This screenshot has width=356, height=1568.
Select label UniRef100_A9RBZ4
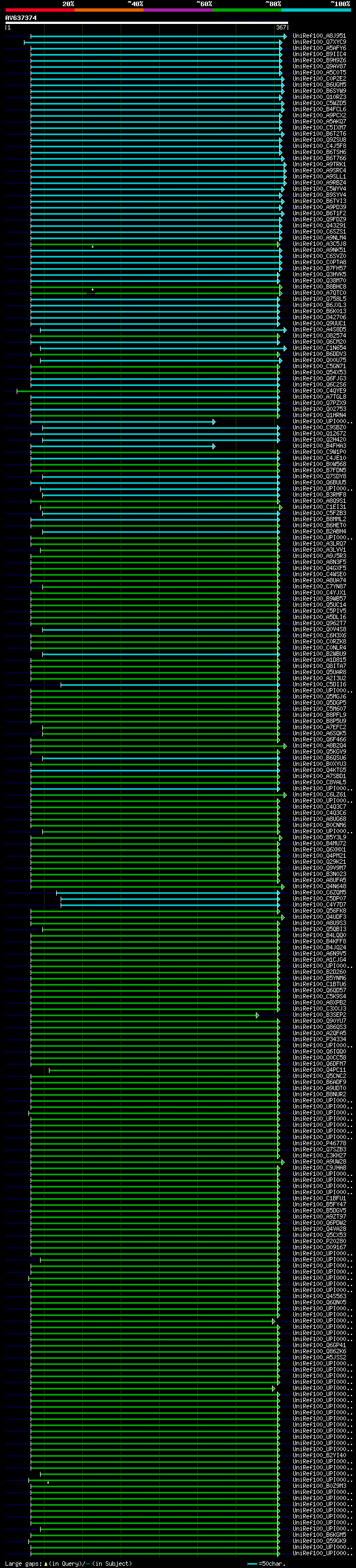pos(319,182)
